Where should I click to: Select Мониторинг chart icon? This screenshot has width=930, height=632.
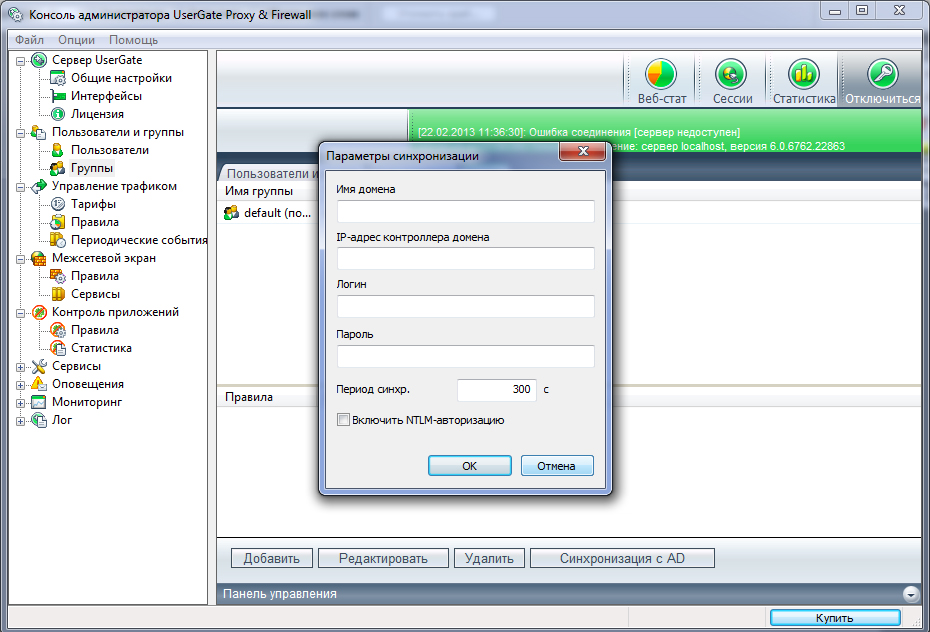coord(39,402)
